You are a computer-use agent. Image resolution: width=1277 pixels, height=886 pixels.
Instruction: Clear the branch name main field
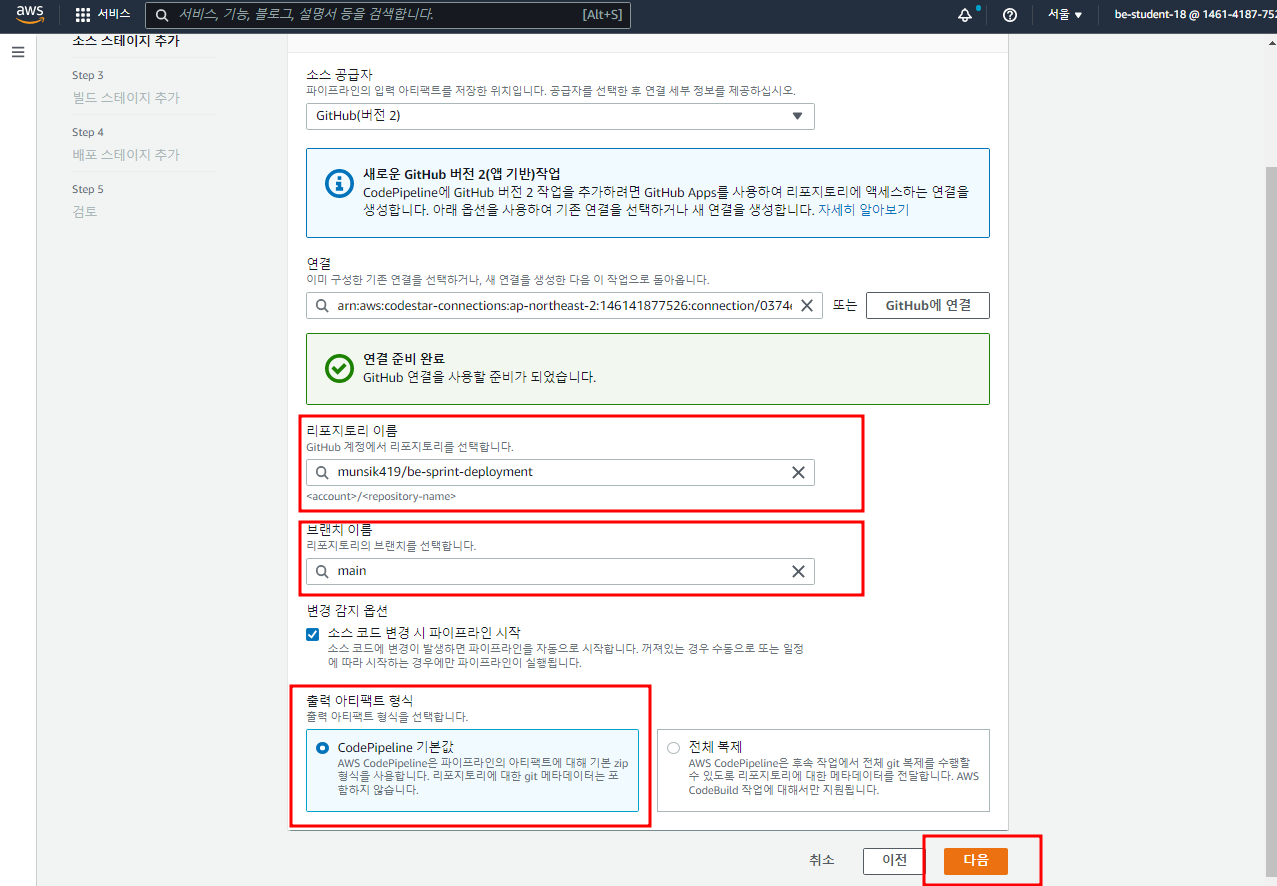coord(798,571)
